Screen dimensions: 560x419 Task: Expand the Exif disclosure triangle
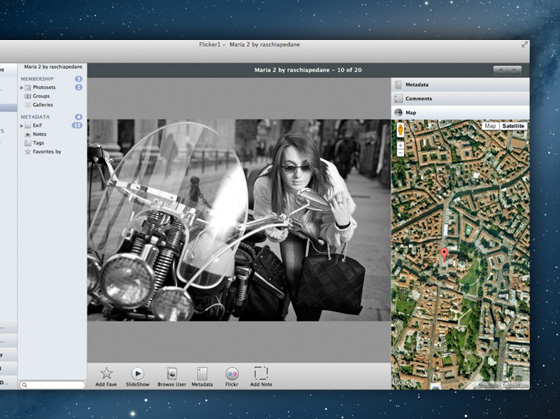pos(22,126)
